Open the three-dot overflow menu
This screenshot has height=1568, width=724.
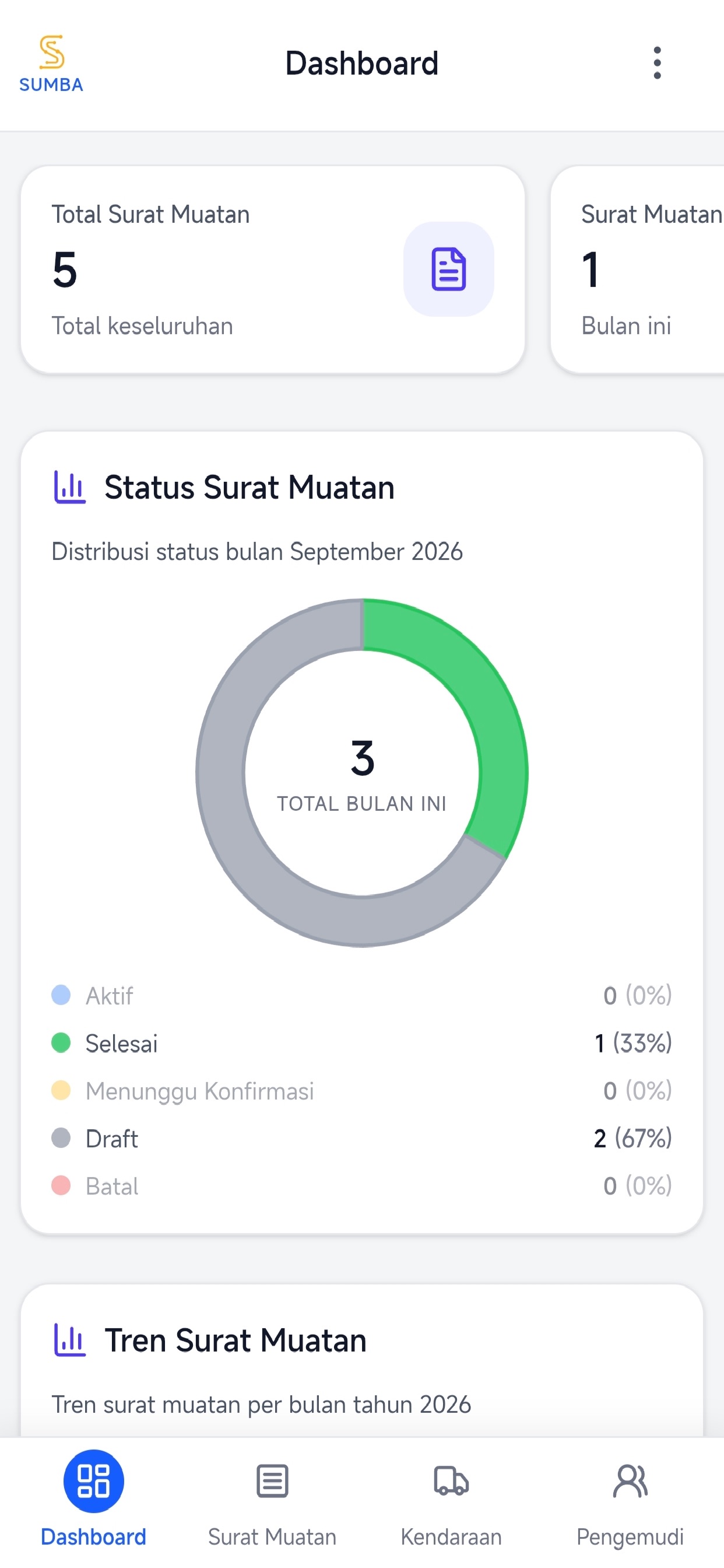(x=657, y=62)
